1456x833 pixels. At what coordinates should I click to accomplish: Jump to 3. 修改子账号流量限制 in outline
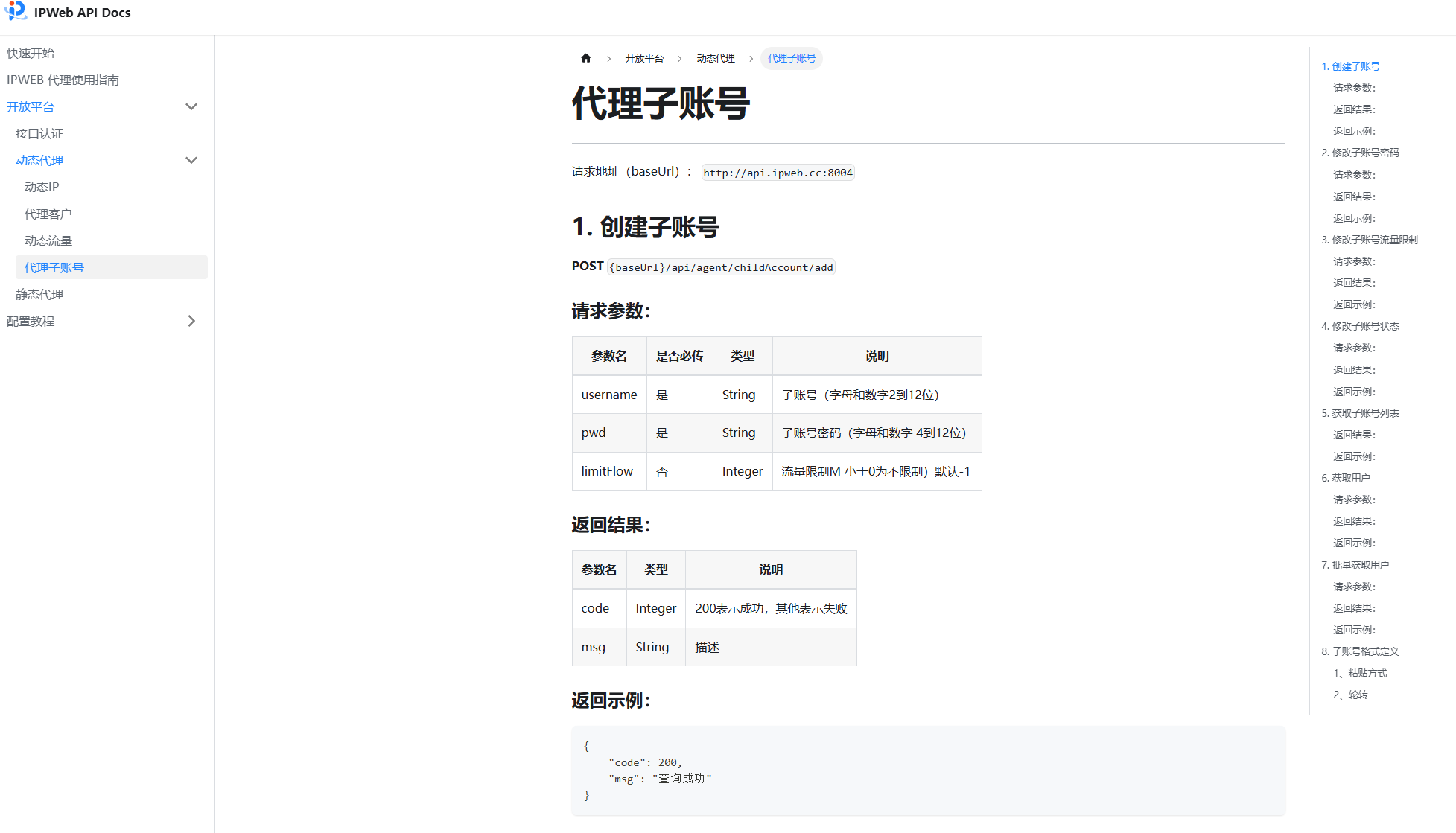1370,240
